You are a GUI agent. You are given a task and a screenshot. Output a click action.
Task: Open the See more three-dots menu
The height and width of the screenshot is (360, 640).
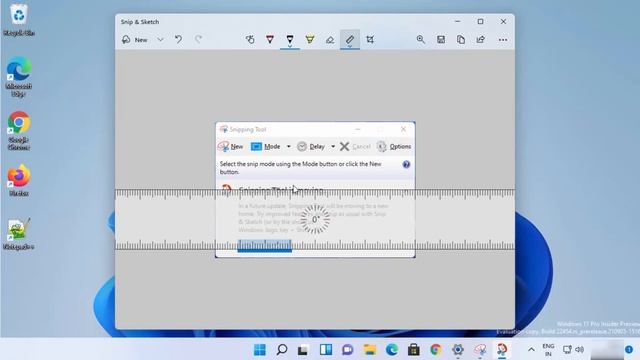click(503, 40)
